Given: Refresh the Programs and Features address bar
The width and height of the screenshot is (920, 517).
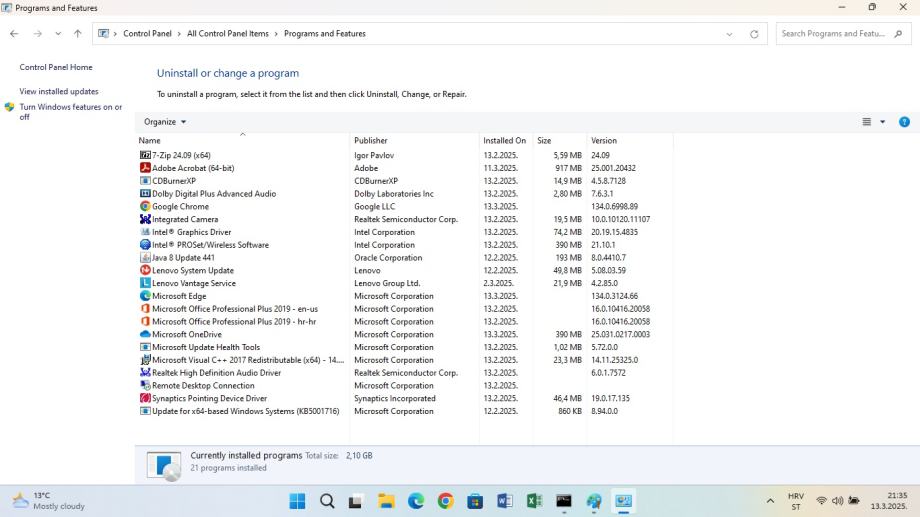Looking at the screenshot, I should (x=754, y=34).
